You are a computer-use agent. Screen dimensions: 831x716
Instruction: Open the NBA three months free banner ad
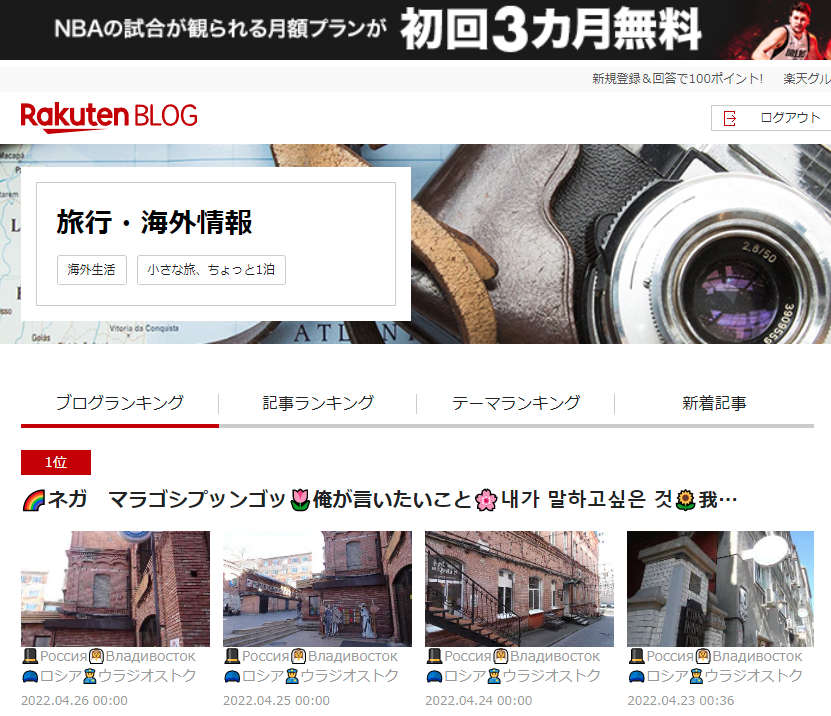[x=416, y=30]
